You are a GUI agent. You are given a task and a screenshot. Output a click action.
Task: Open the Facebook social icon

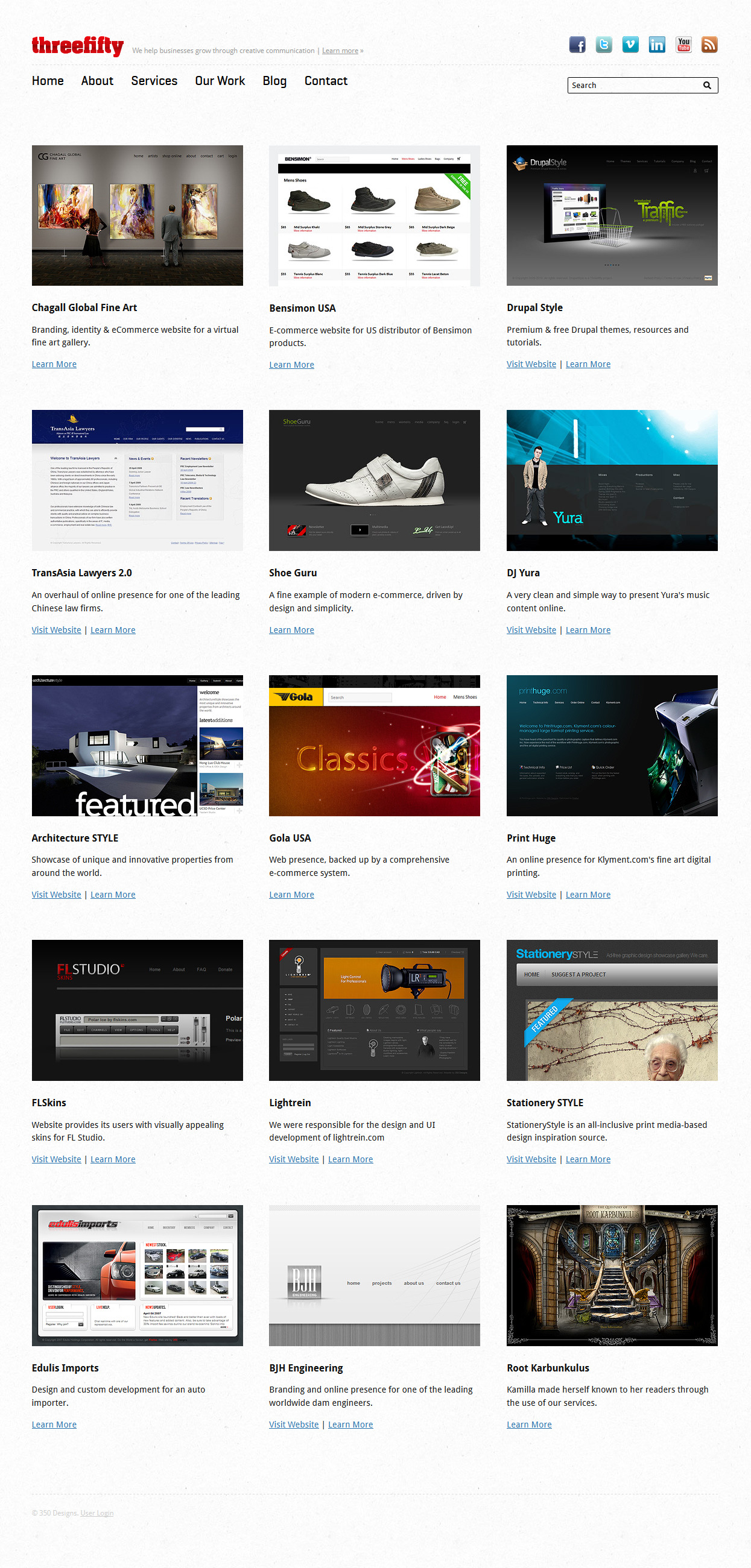(x=577, y=45)
